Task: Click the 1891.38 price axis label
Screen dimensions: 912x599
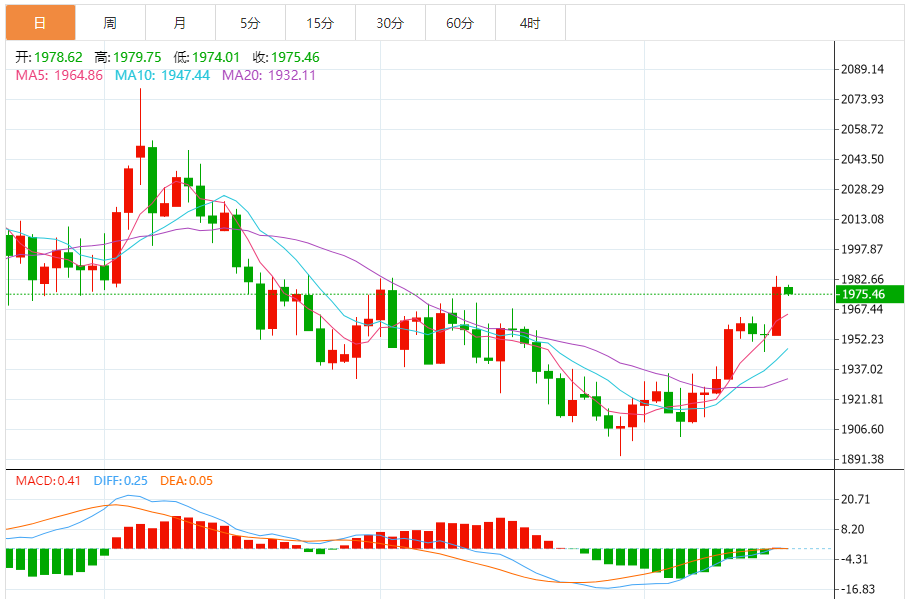Action: click(x=862, y=459)
